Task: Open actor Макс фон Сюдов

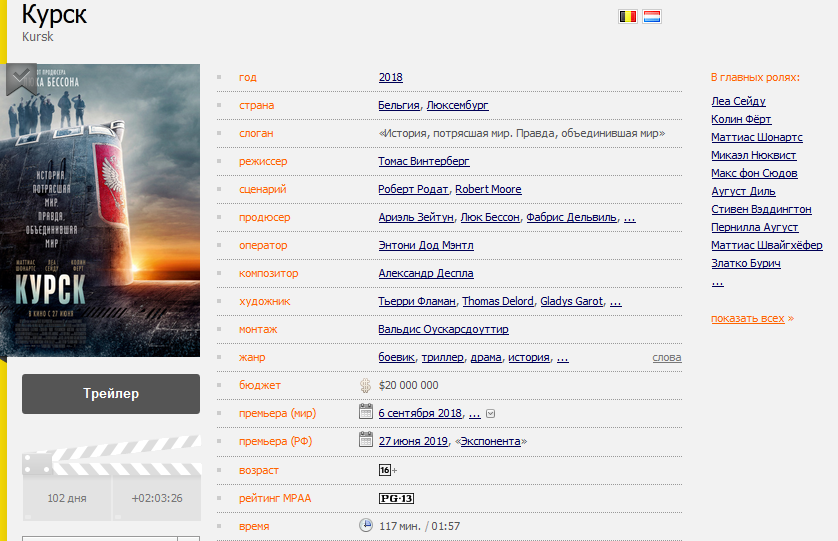Action: click(754, 173)
